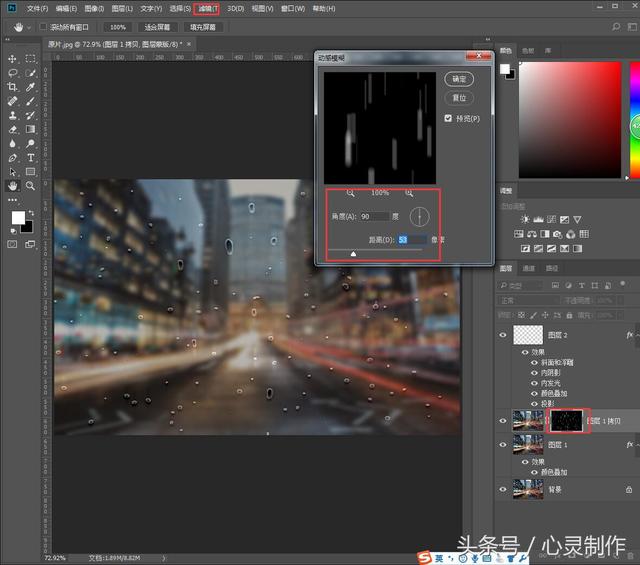The width and height of the screenshot is (640, 565).
Task: Toggle 滚动所有窗口 checkbox in options bar
Action: pos(43,27)
